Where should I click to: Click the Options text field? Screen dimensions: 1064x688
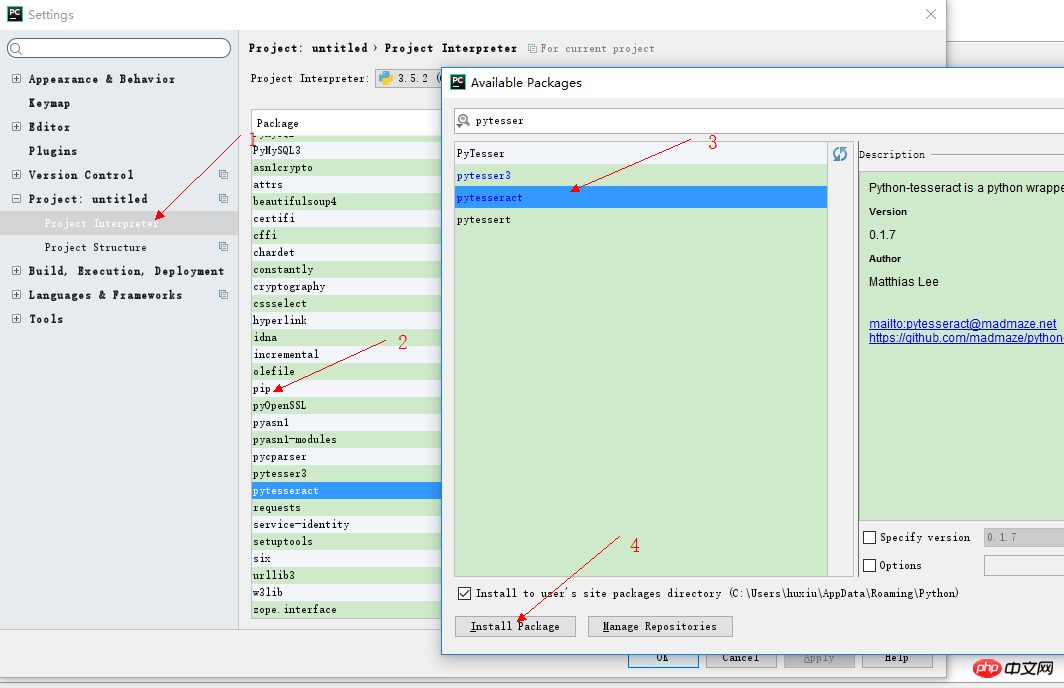(1024, 565)
